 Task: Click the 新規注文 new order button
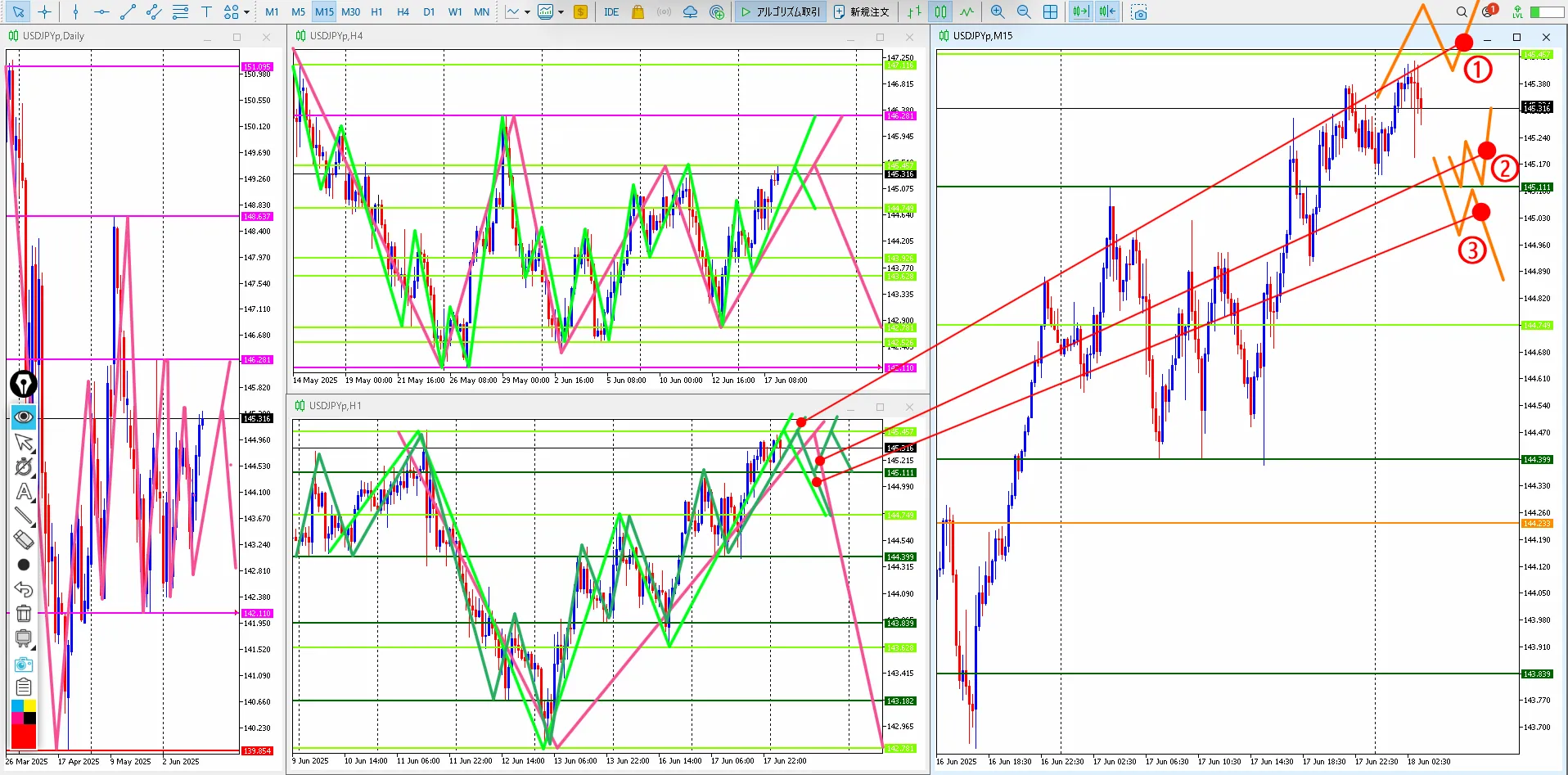point(862,11)
